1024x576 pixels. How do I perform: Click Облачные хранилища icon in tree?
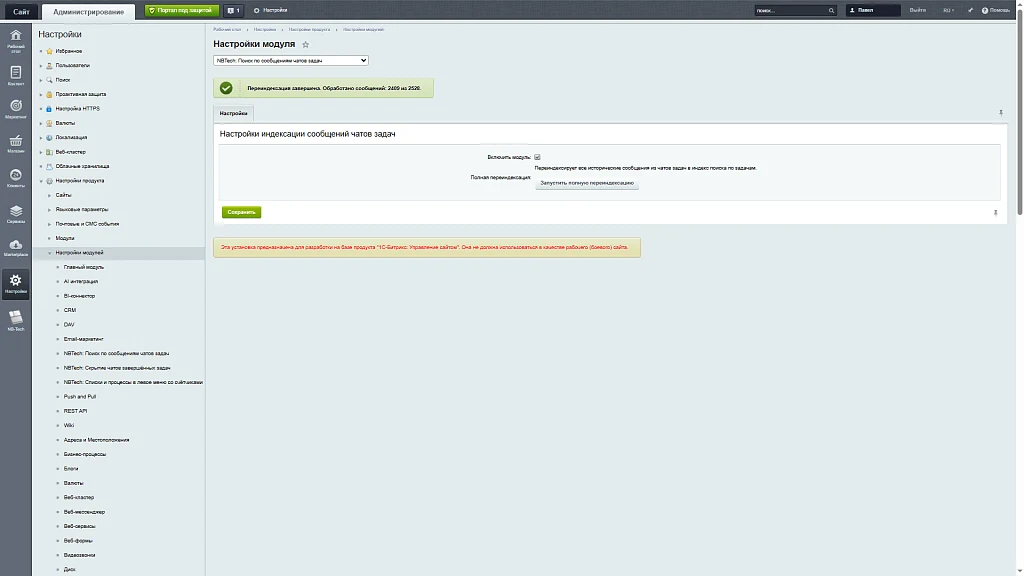pos(49,166)
